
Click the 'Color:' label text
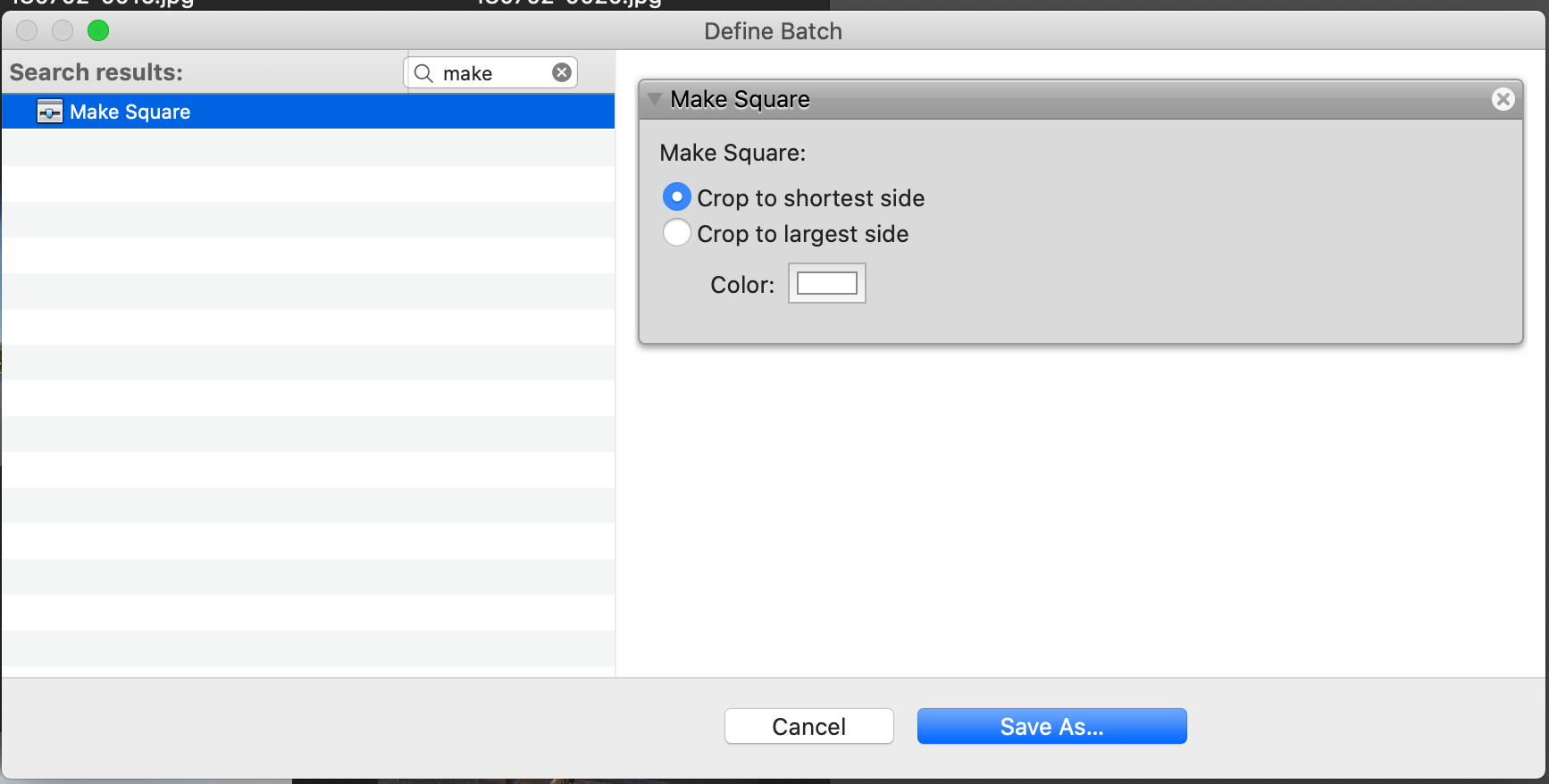pos(742,285)
